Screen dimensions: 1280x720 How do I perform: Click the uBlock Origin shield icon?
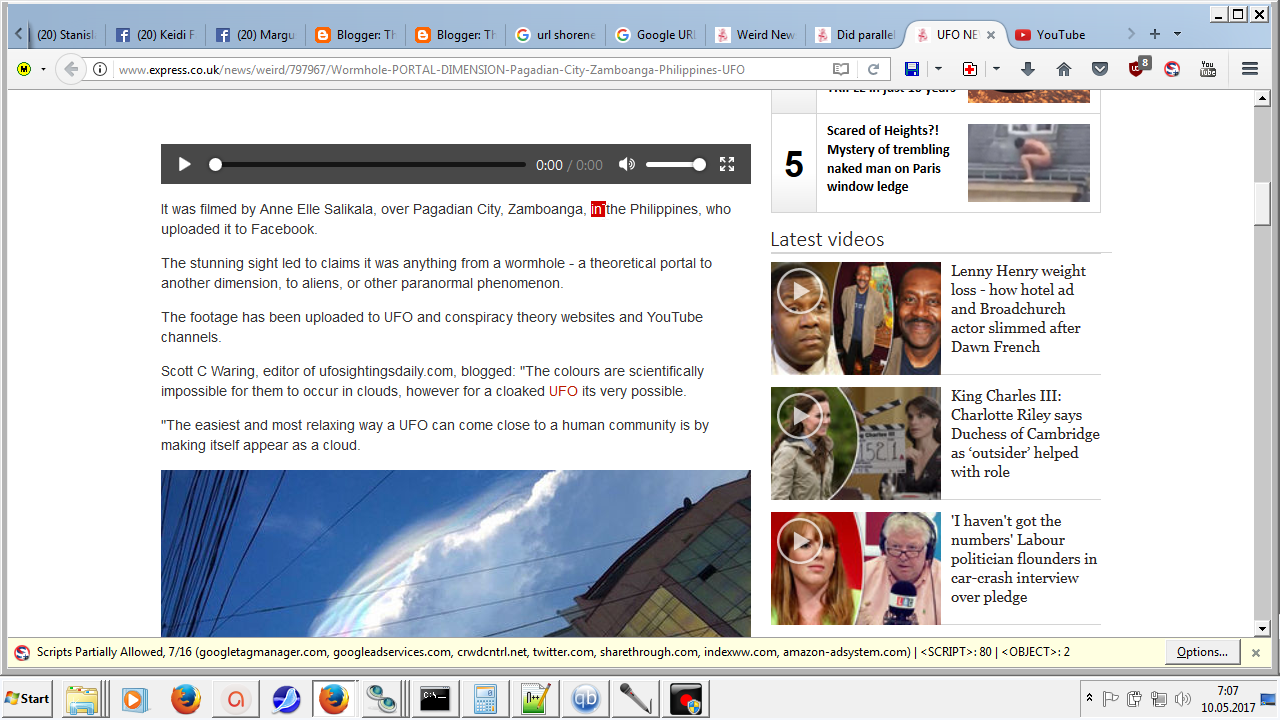[x=1138, y=69]
